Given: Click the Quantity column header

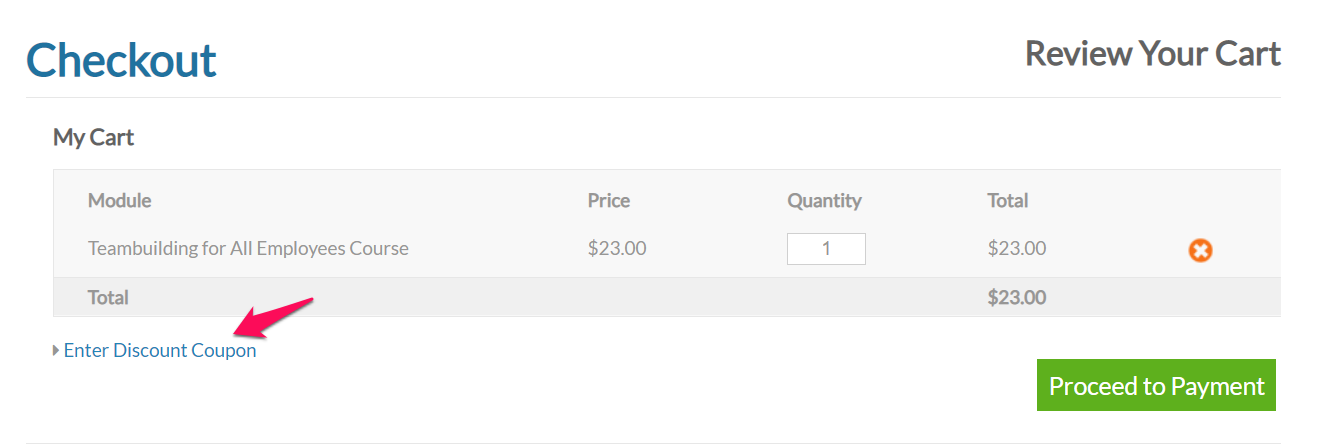Looking at the screenshot, I should pos(824,200).
